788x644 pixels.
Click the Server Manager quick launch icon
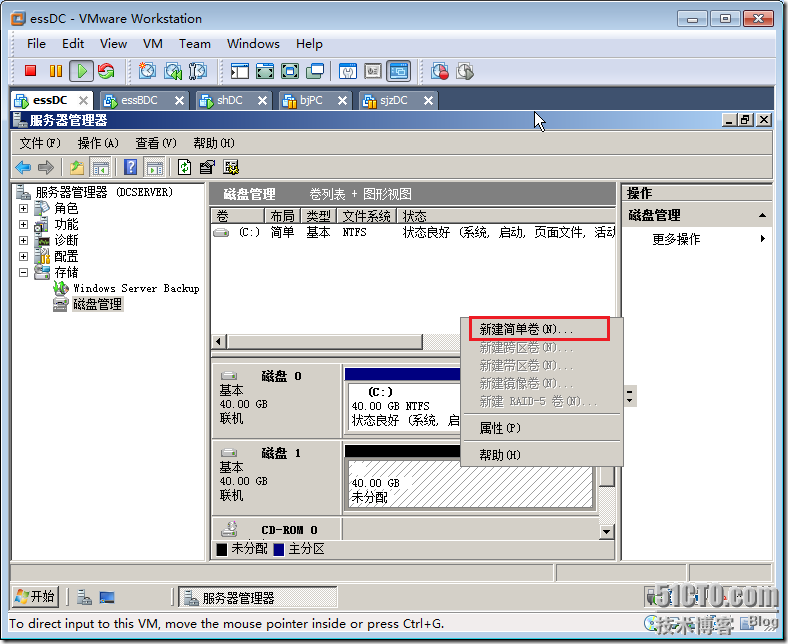click(84, 597)
